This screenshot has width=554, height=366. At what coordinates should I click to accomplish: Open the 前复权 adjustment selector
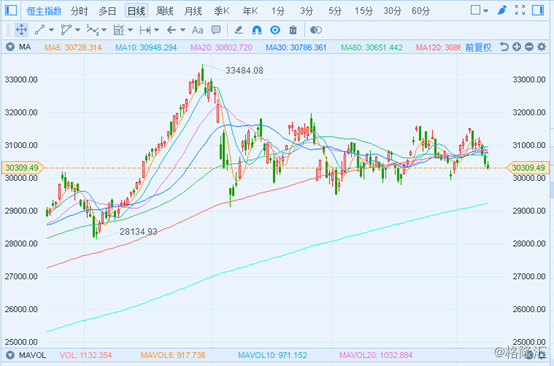point(478,47)
